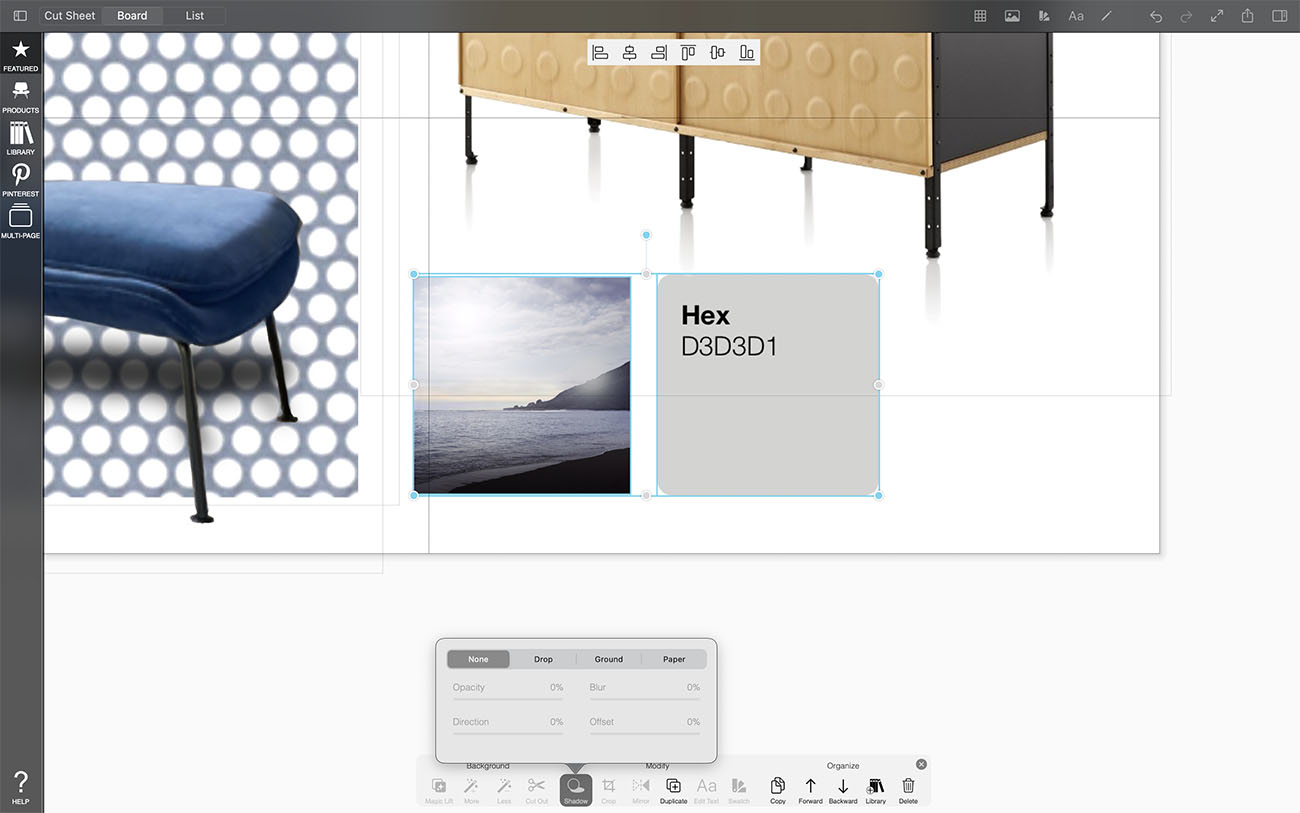Move selection Forward with arrow icon
The height and width of the screenshot is (813, 1300).
click(810, 789)
